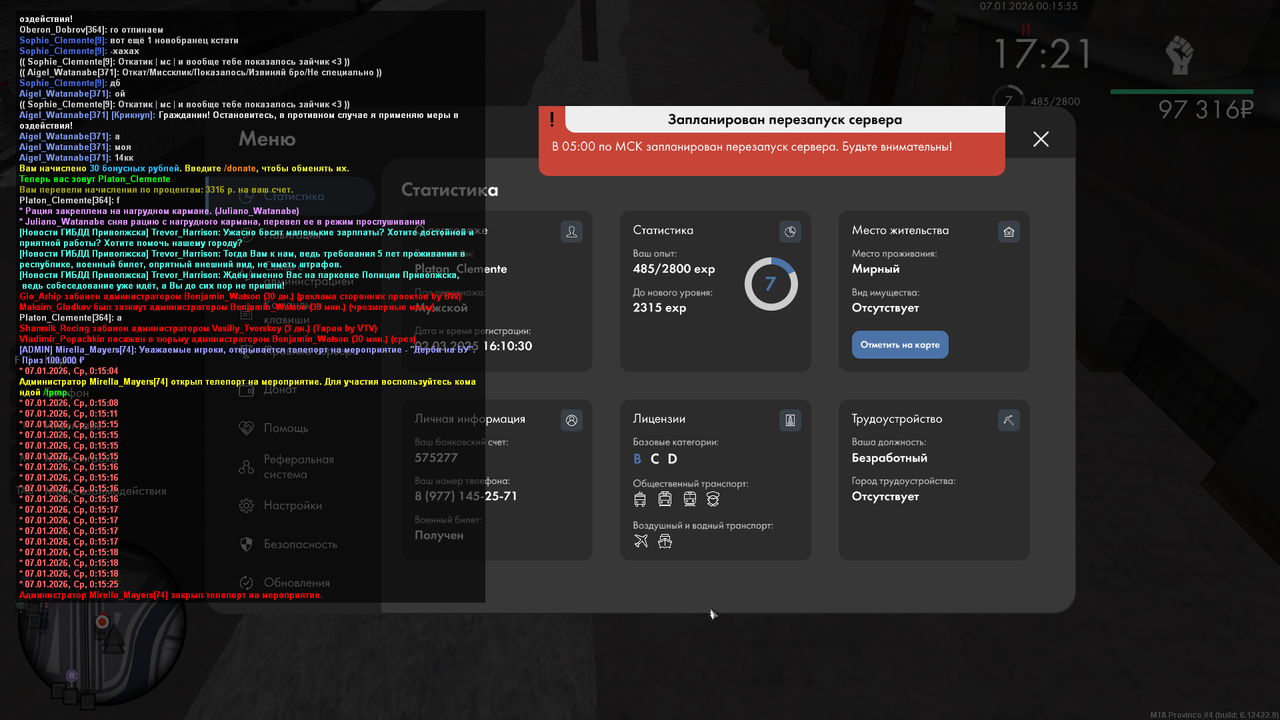
Task: Click the boat license icon
Action: tap(665, 541)
